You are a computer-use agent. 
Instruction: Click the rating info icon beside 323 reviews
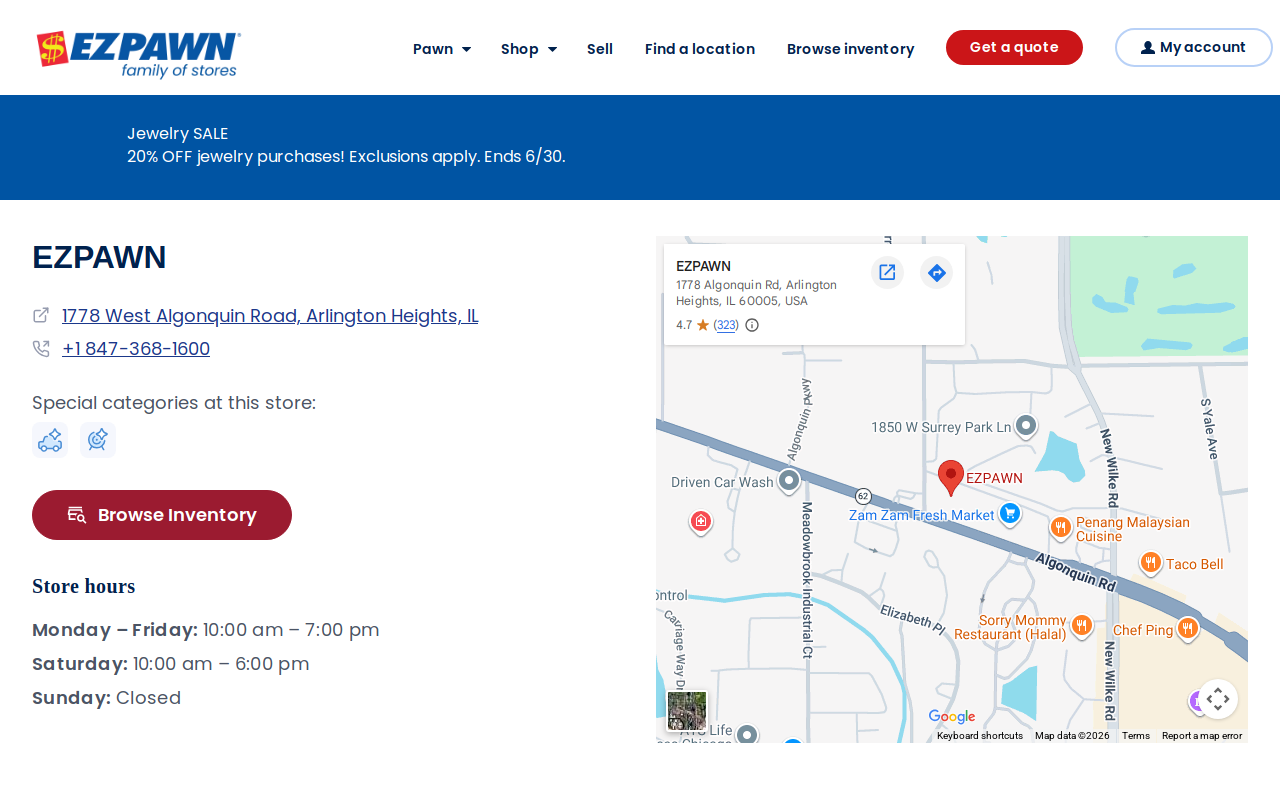point(752,325)
